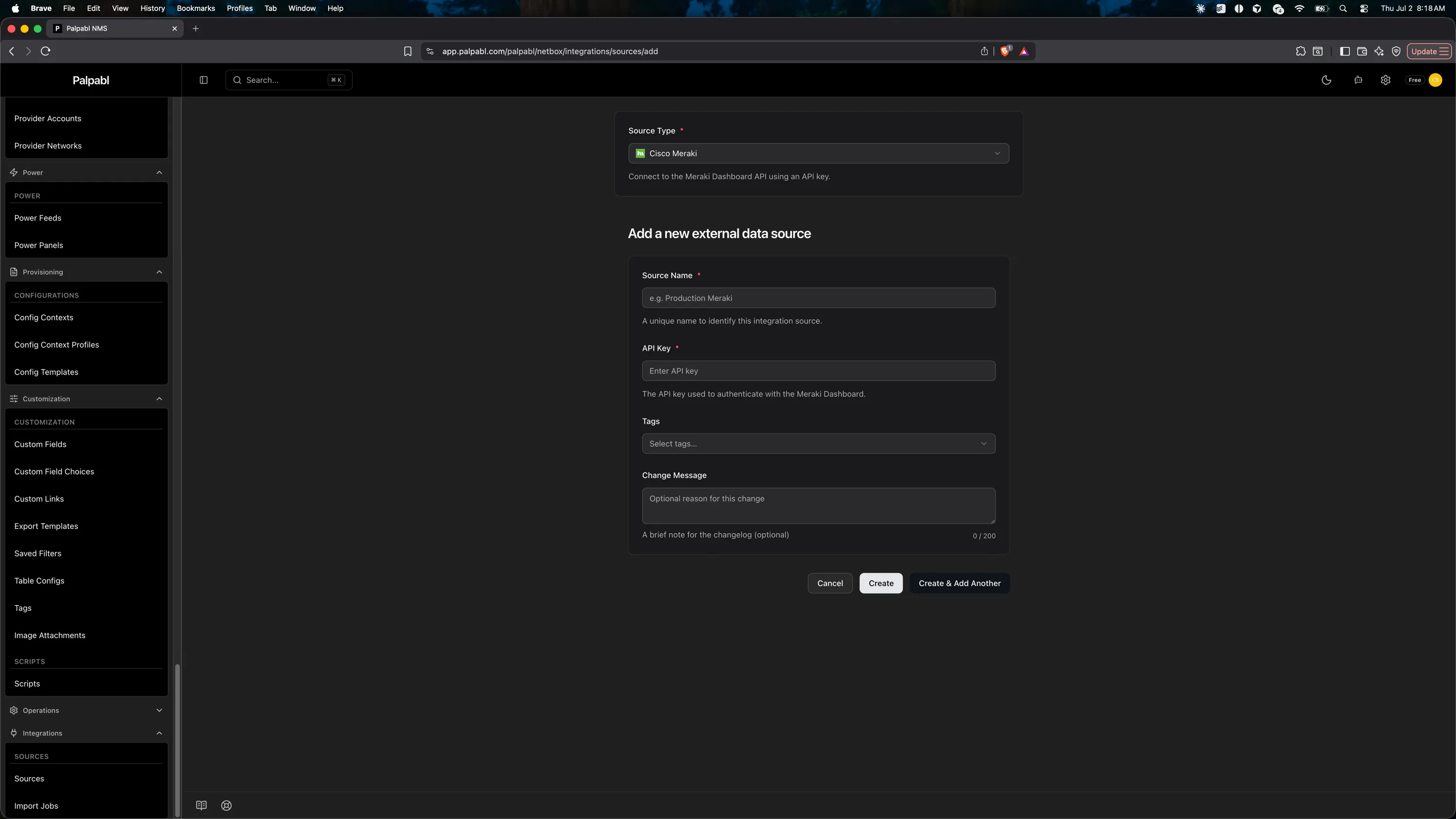1456x819 pixels.
Task: Click the site information icon
Action: (430, 51)
